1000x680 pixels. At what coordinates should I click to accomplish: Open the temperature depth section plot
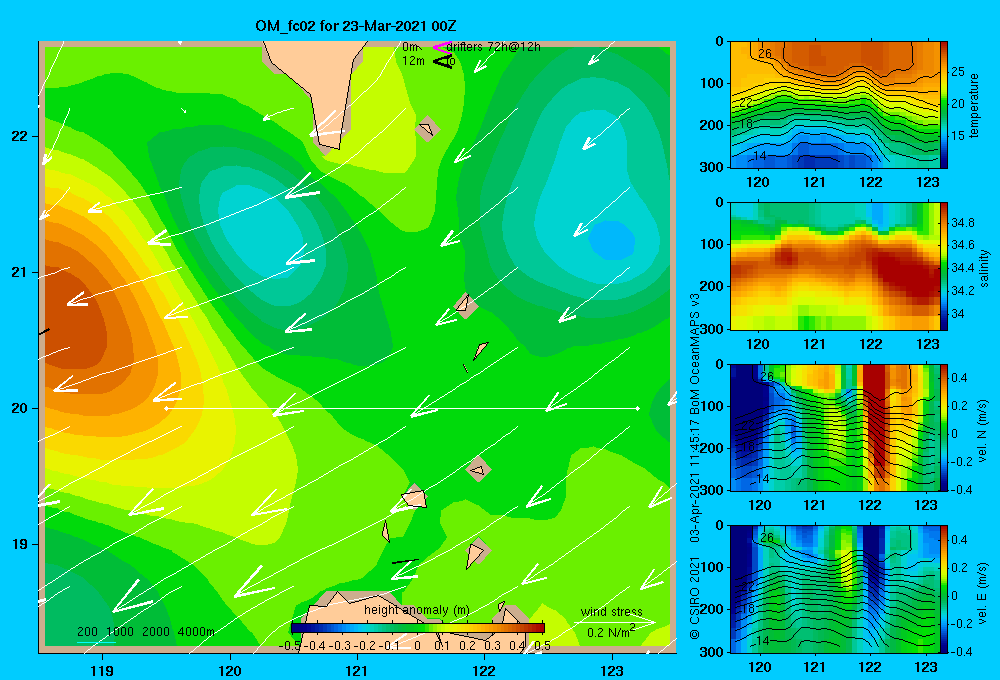coord(834,105)
